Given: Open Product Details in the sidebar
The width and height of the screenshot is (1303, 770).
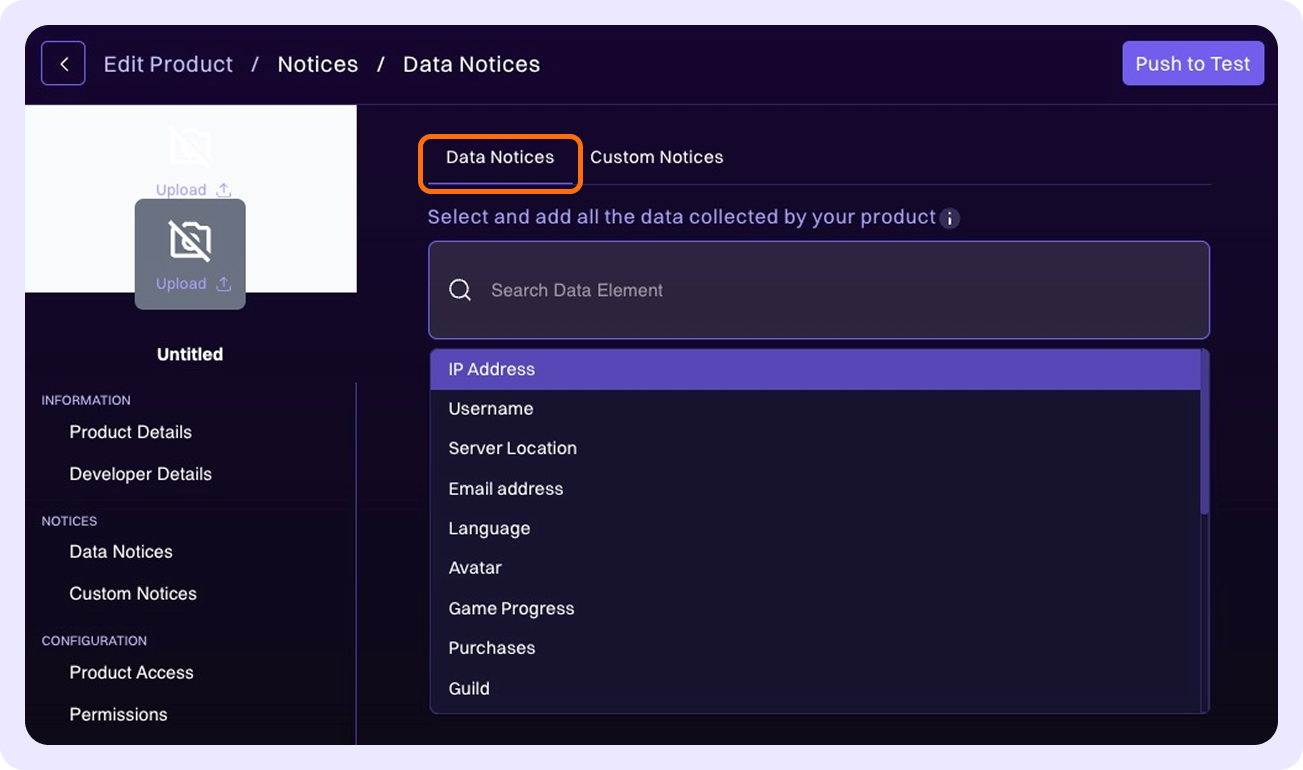Looking at the screenshot, I should 130,432.
